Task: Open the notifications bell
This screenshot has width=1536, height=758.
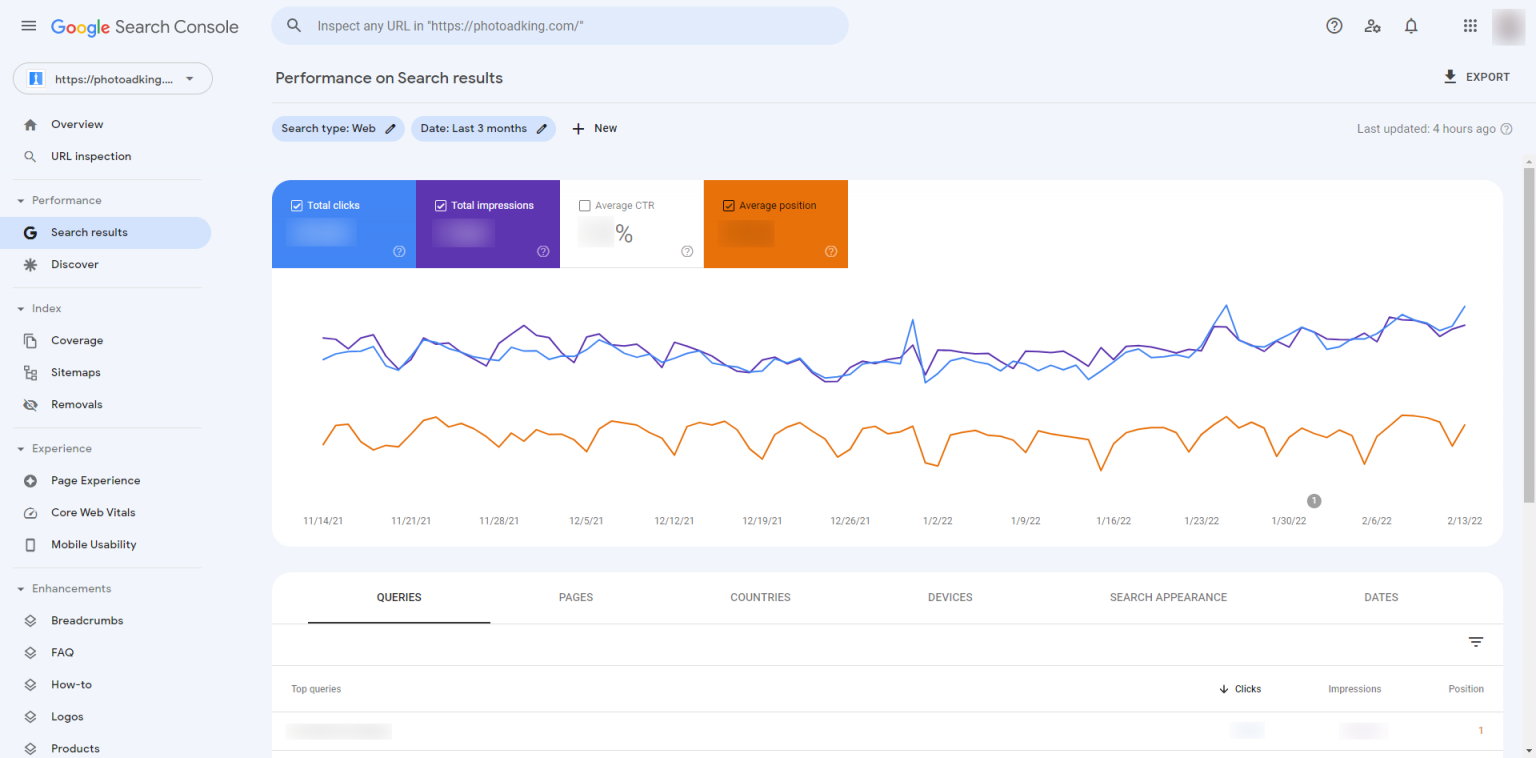Action: coord(1411,25)
